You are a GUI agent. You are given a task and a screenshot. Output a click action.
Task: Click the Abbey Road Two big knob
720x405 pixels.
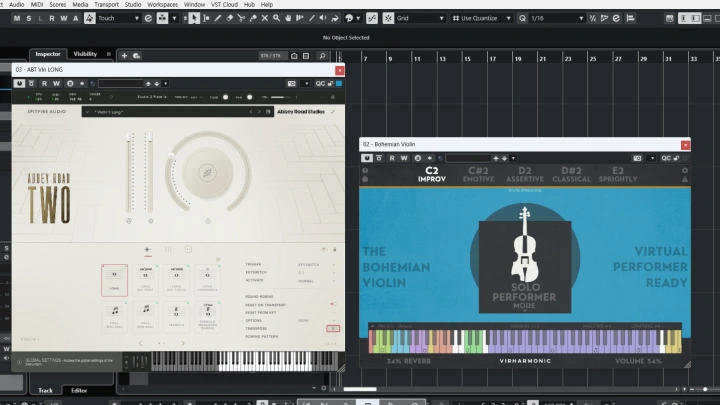[x=208, y=173]
